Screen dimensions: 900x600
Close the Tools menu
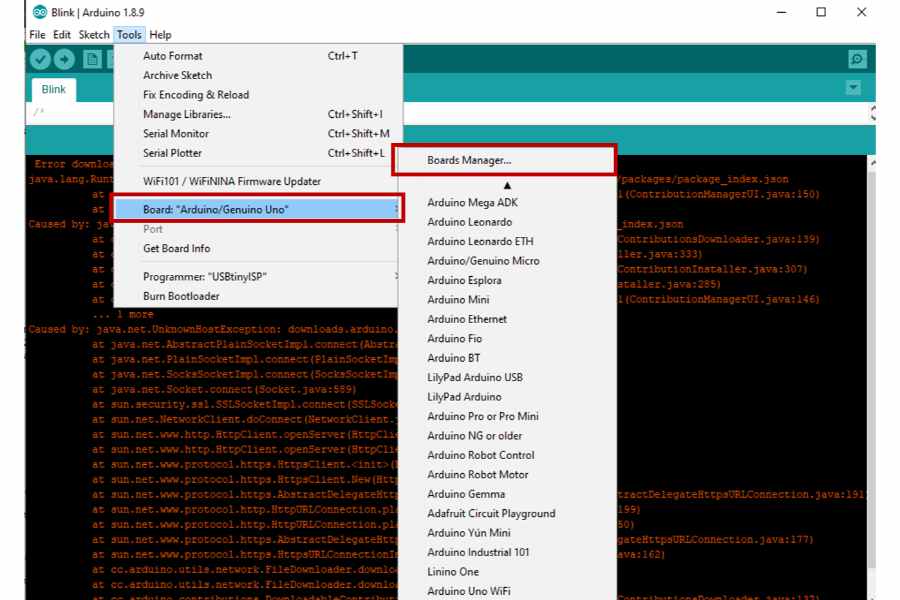[x=129, y=34]
